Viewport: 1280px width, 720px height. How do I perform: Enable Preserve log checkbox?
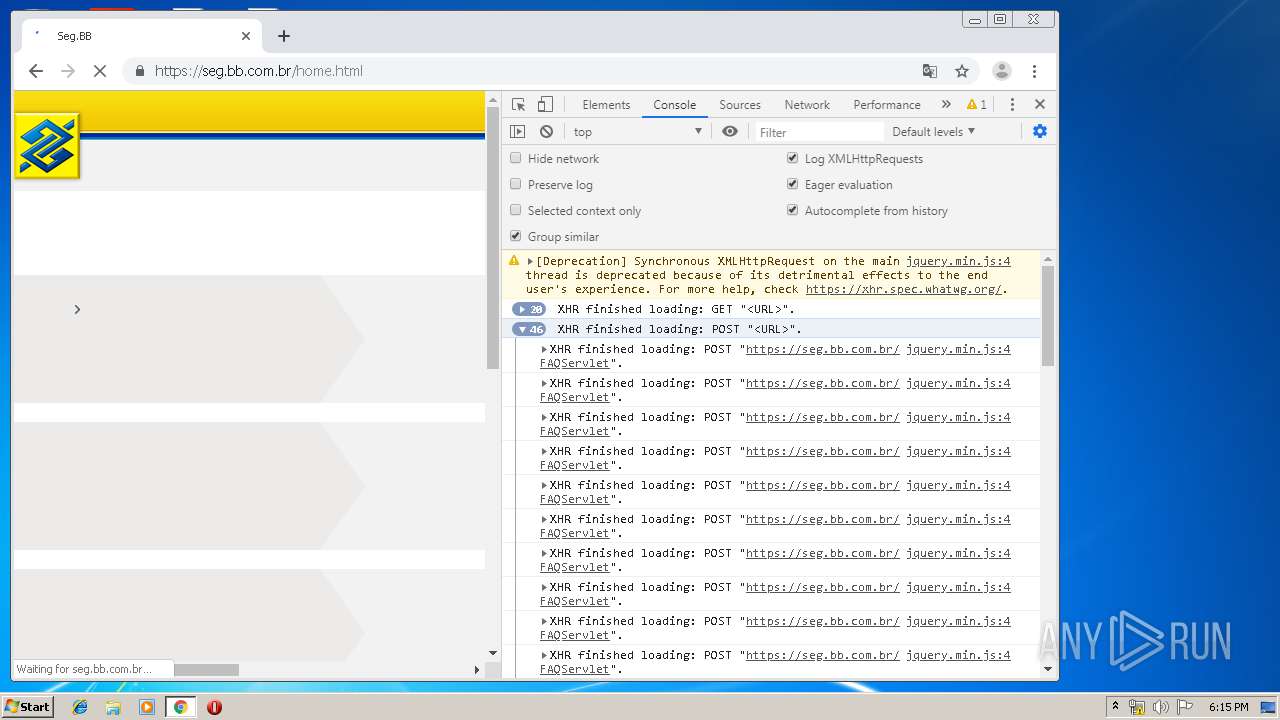(516, 184)
